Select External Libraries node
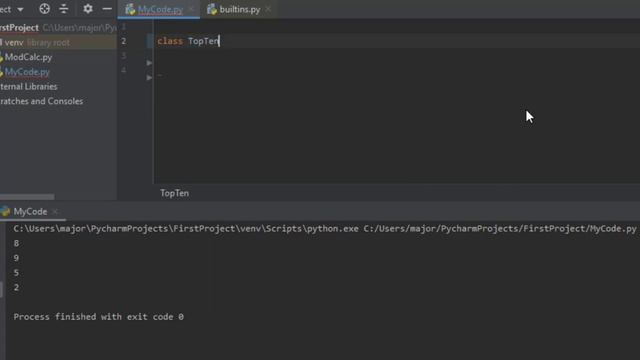 [29, 87]
